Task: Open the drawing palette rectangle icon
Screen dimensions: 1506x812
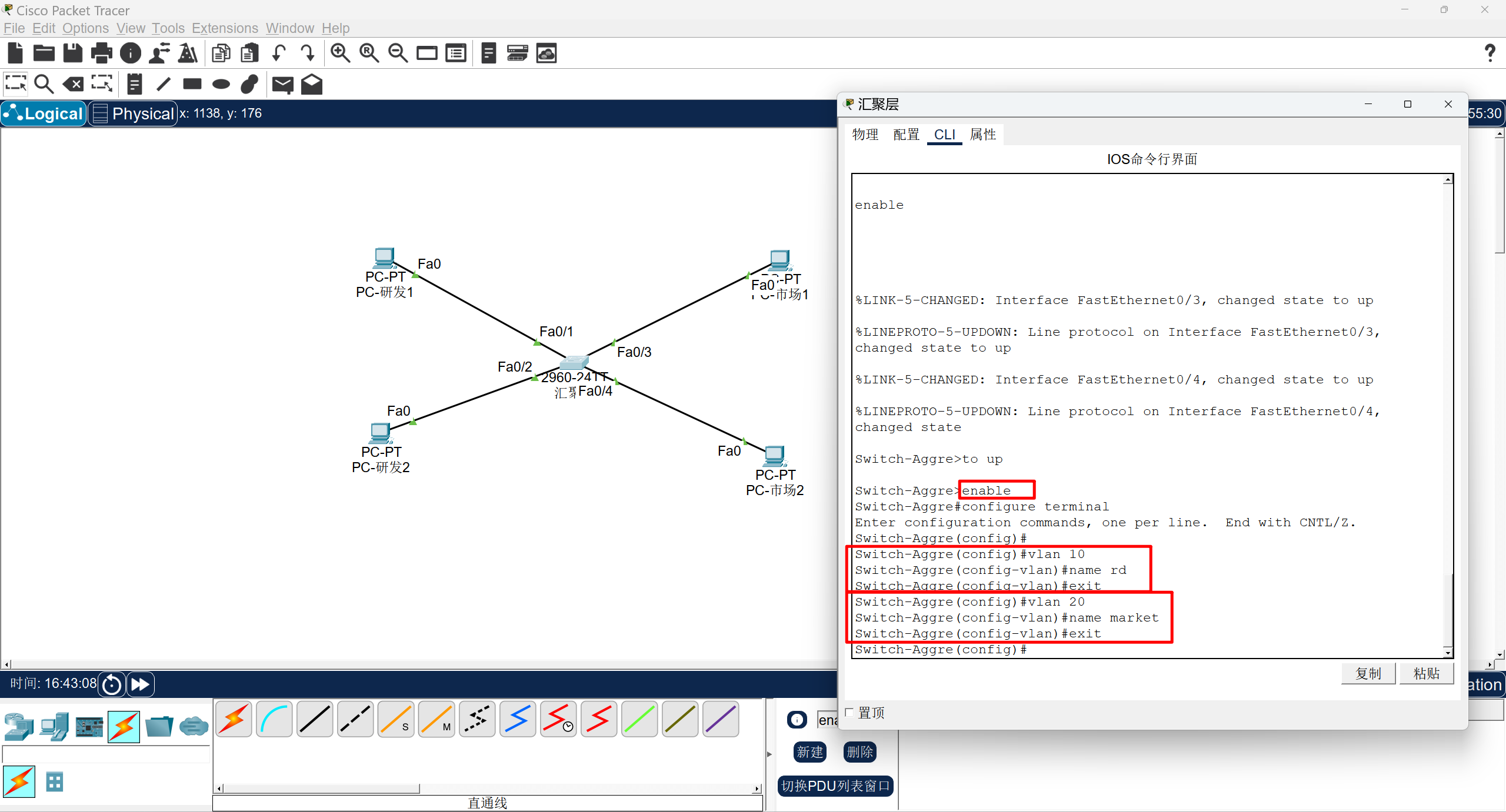Action: 427,54
